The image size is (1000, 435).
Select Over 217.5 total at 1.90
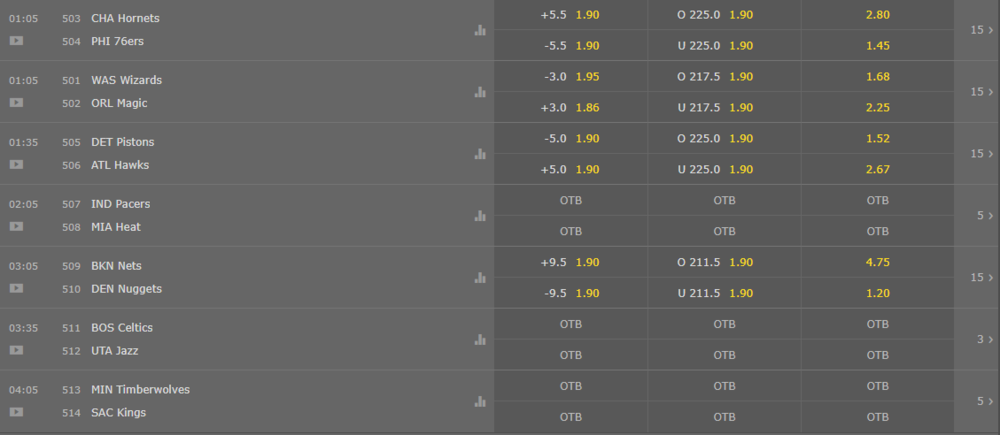point(724,77)
